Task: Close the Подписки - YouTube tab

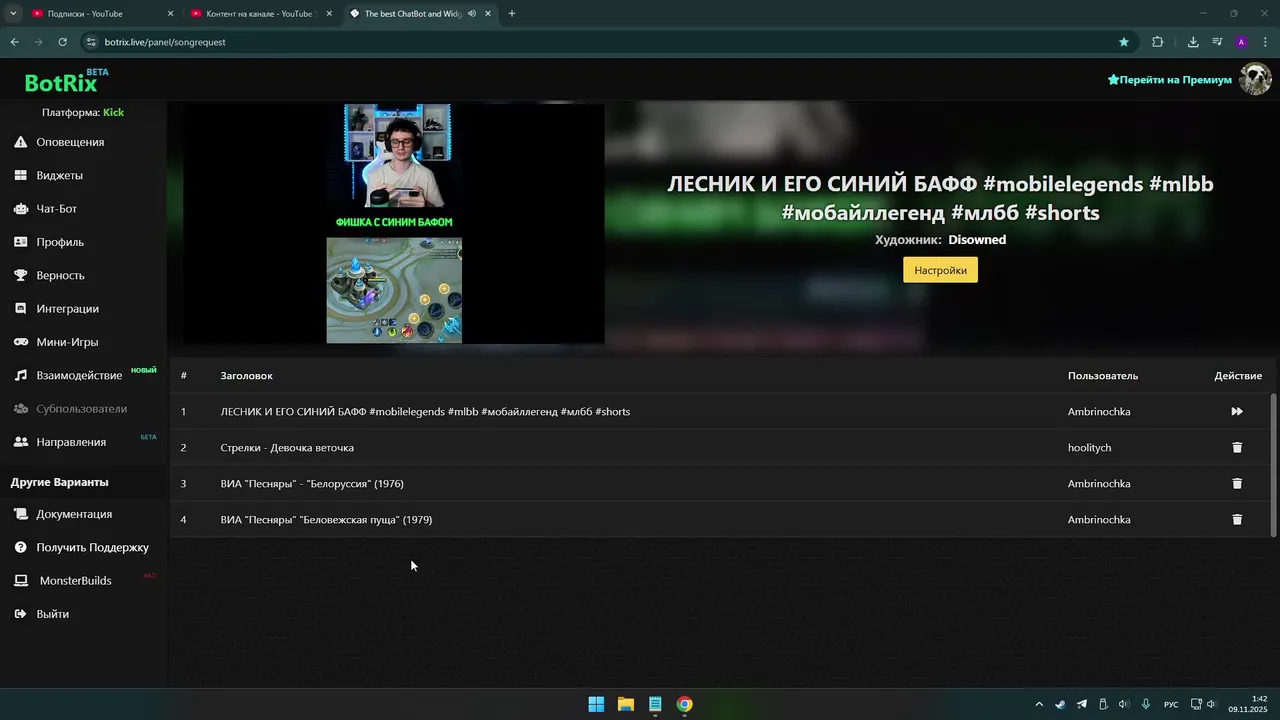Action: click(x=170, y=14)
